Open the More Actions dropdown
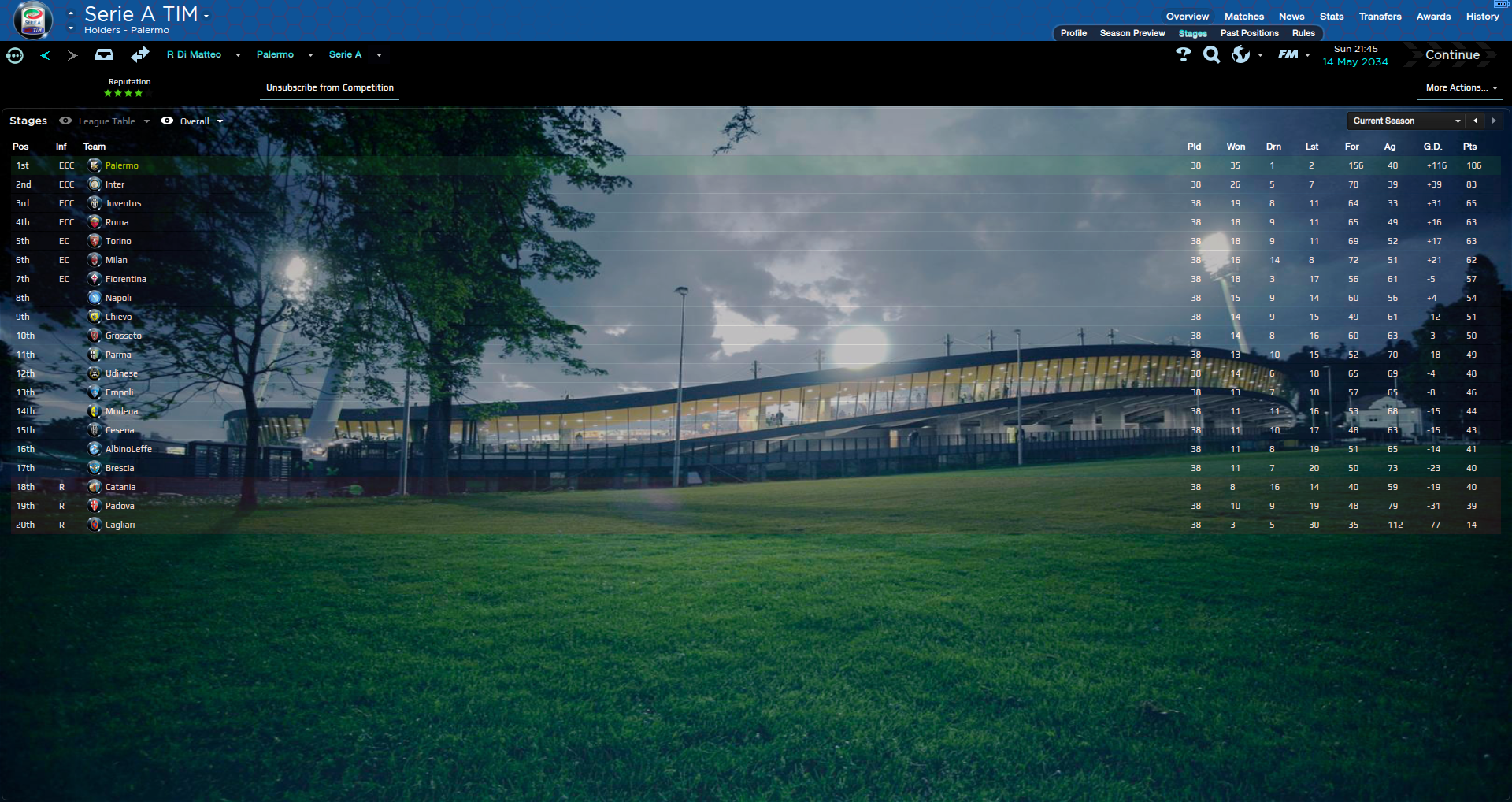 click(x=1461, y=87)
